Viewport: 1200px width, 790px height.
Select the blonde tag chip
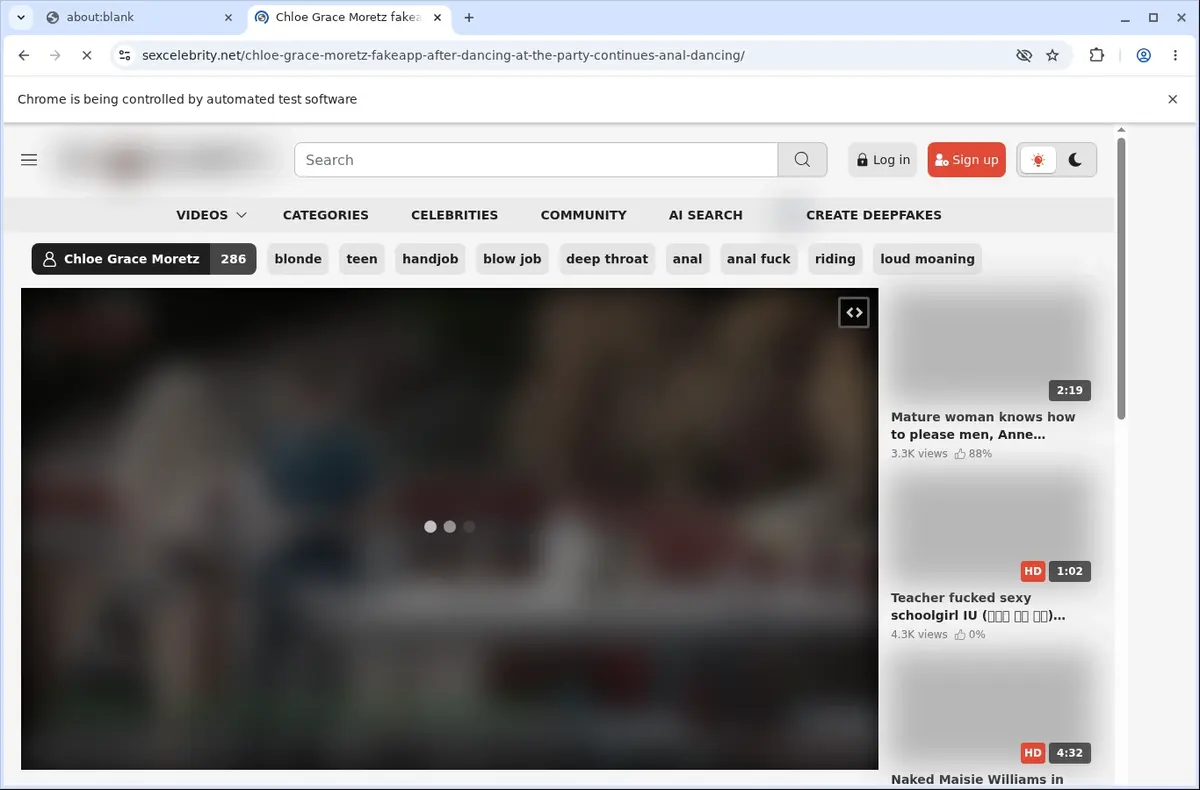(x=298, y=259)
